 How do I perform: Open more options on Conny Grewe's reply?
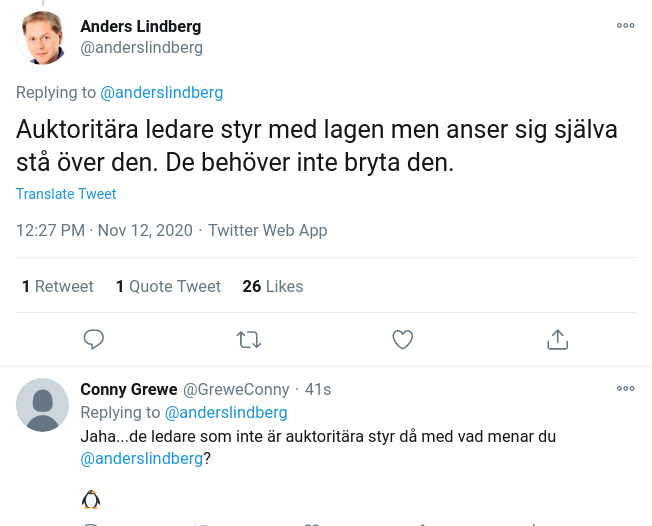click(x=626, y=388)
